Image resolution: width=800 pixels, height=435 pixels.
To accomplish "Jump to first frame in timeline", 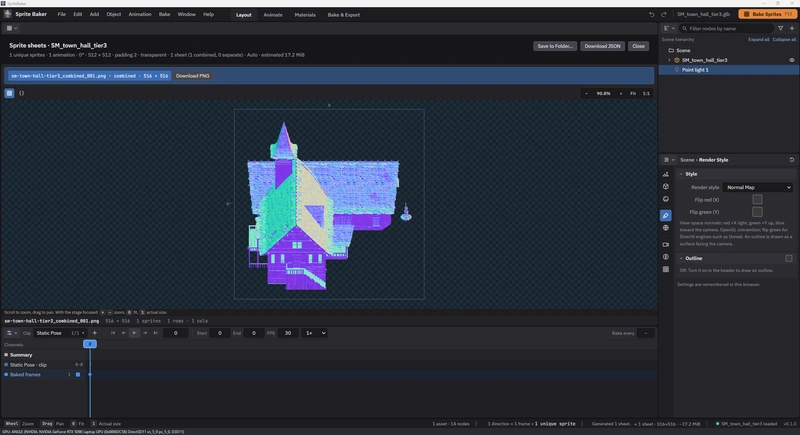I will pyautogui.click(x=113, y=333).
